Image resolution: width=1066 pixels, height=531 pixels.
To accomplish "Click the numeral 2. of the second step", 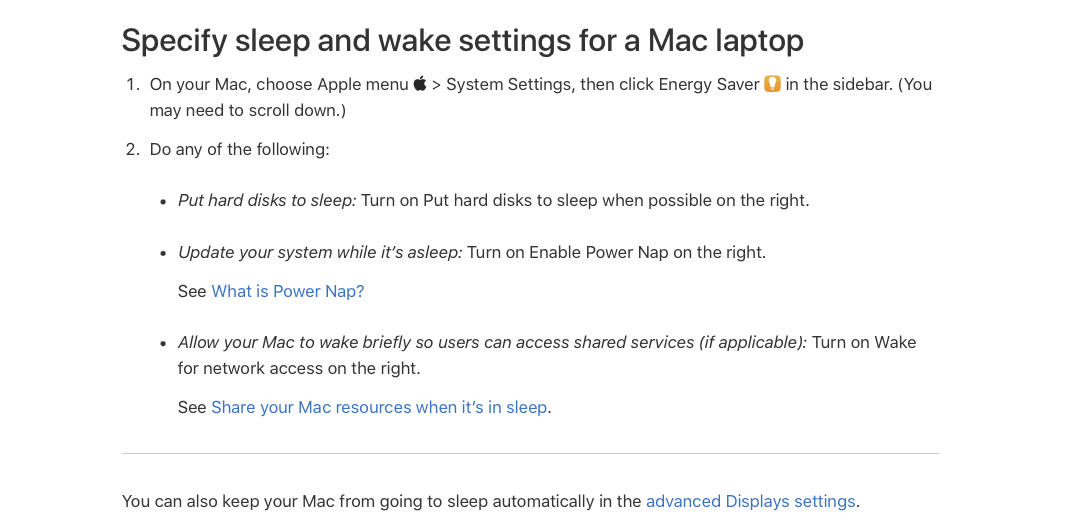I will tap(133, 149).
